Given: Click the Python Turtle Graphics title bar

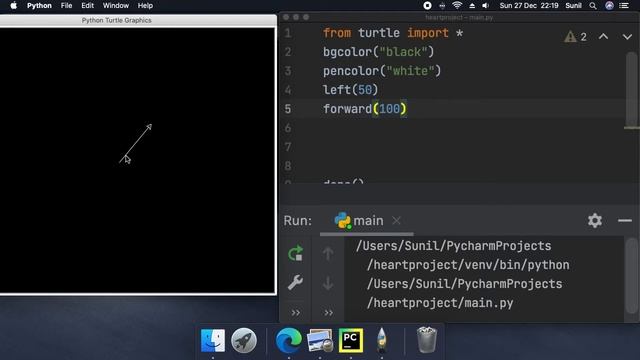Looking at the screenshot, I should pyautogui.click(x=138, y=20).
